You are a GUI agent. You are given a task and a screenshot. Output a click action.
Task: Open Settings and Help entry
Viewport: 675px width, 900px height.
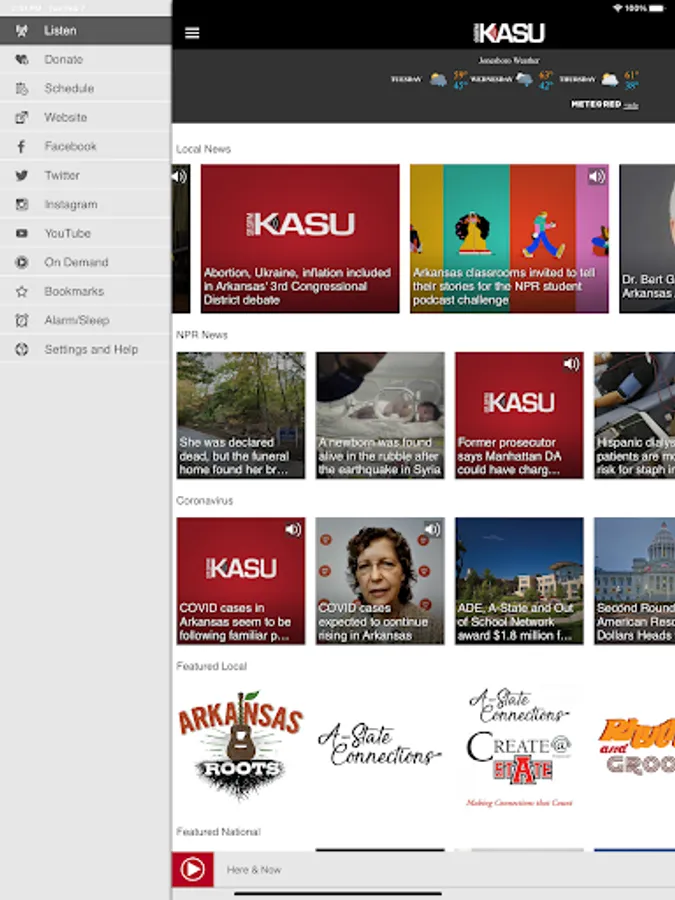(86, 349)
